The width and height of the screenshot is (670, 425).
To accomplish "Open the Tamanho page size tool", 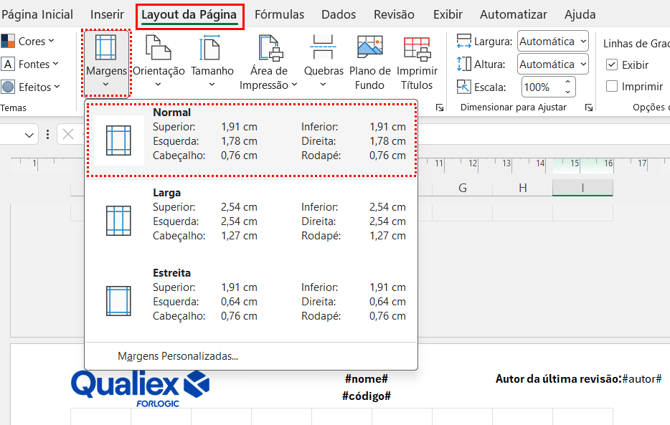I will pyautogui.click(x=211, y=49).
